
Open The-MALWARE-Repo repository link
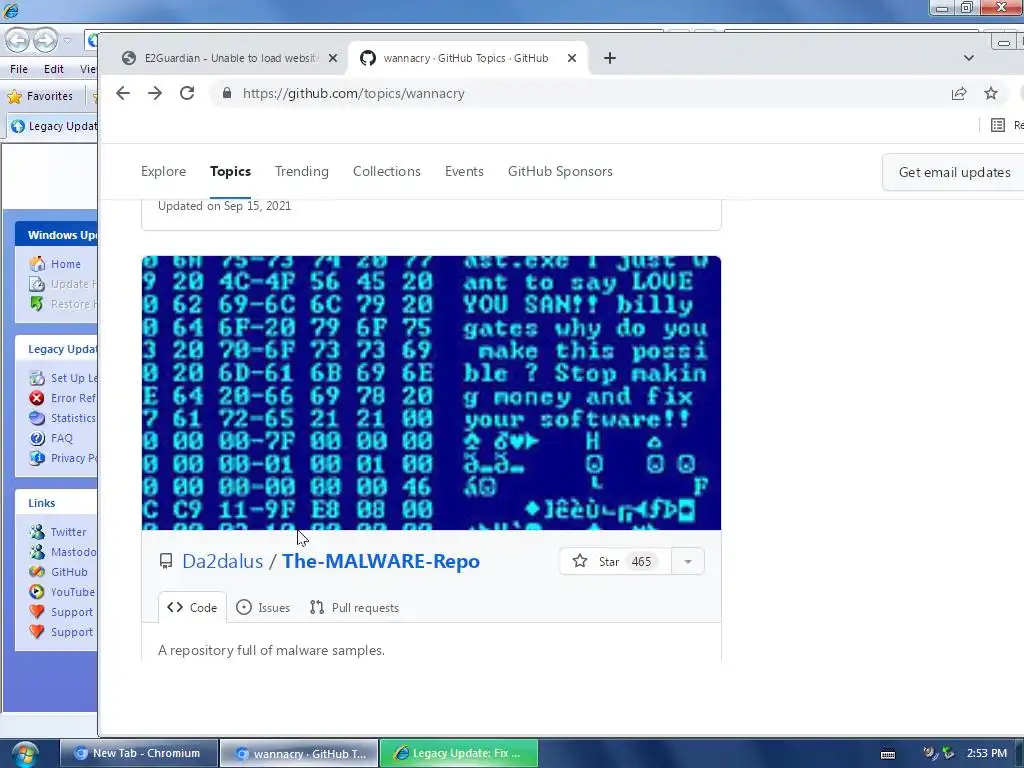click(381, 561)
